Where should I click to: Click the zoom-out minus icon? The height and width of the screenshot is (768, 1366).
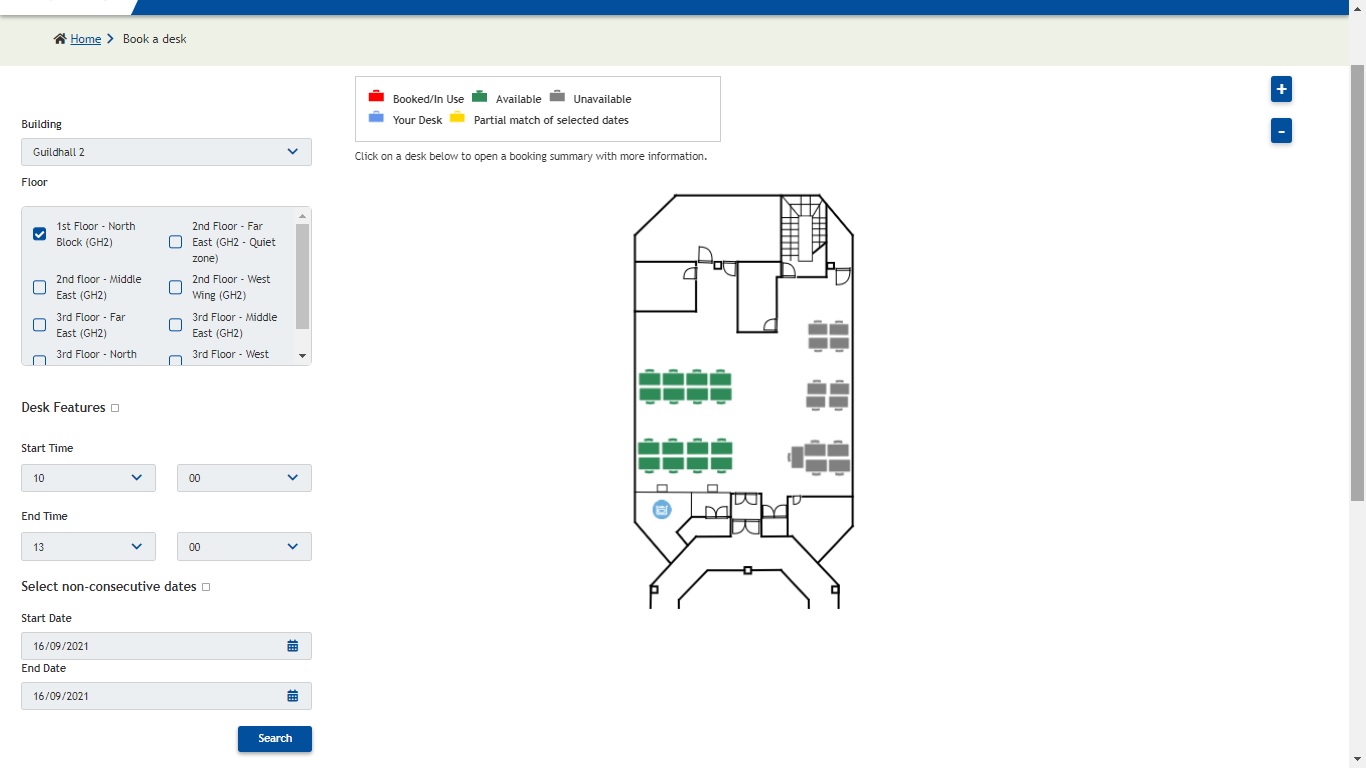pos(1281,130)
